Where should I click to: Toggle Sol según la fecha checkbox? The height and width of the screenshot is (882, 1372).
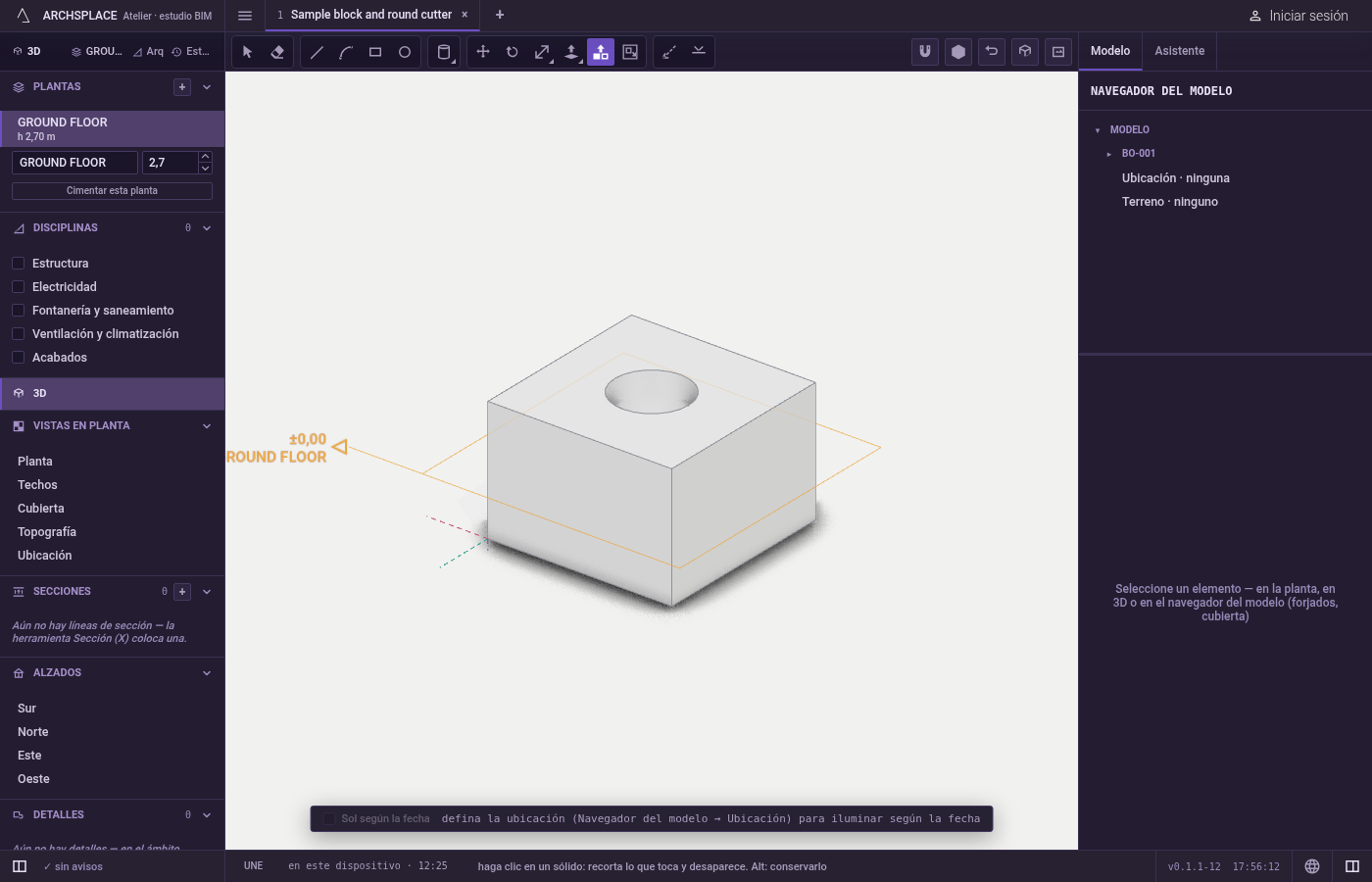[x=329, y=819]
